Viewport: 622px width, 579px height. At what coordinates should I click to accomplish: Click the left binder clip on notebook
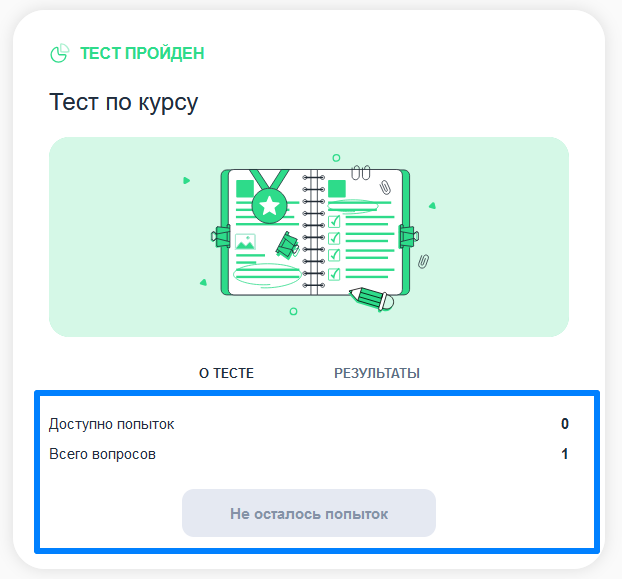click(x=221, y=236)
